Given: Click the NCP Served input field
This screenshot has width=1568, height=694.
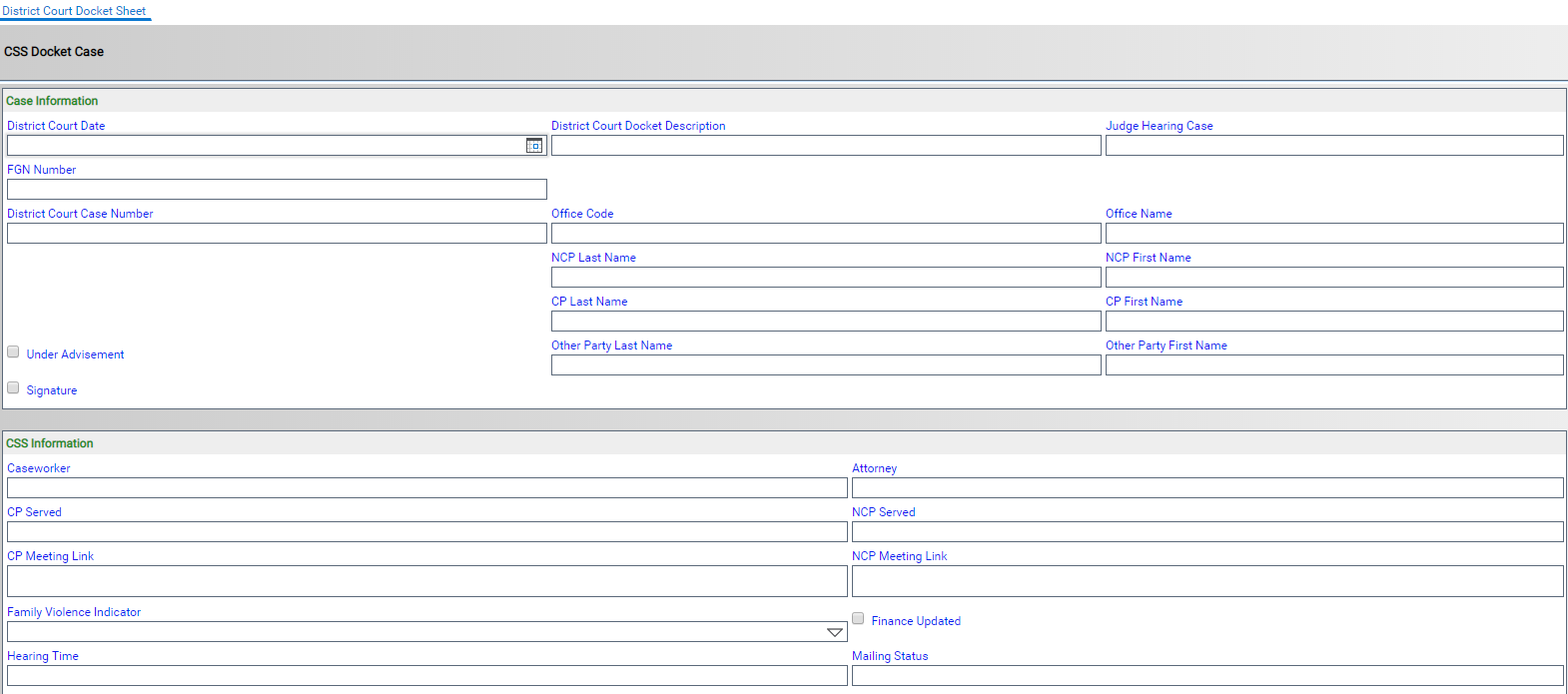Looking at the screenshot, I should (x=1207, y=532).
